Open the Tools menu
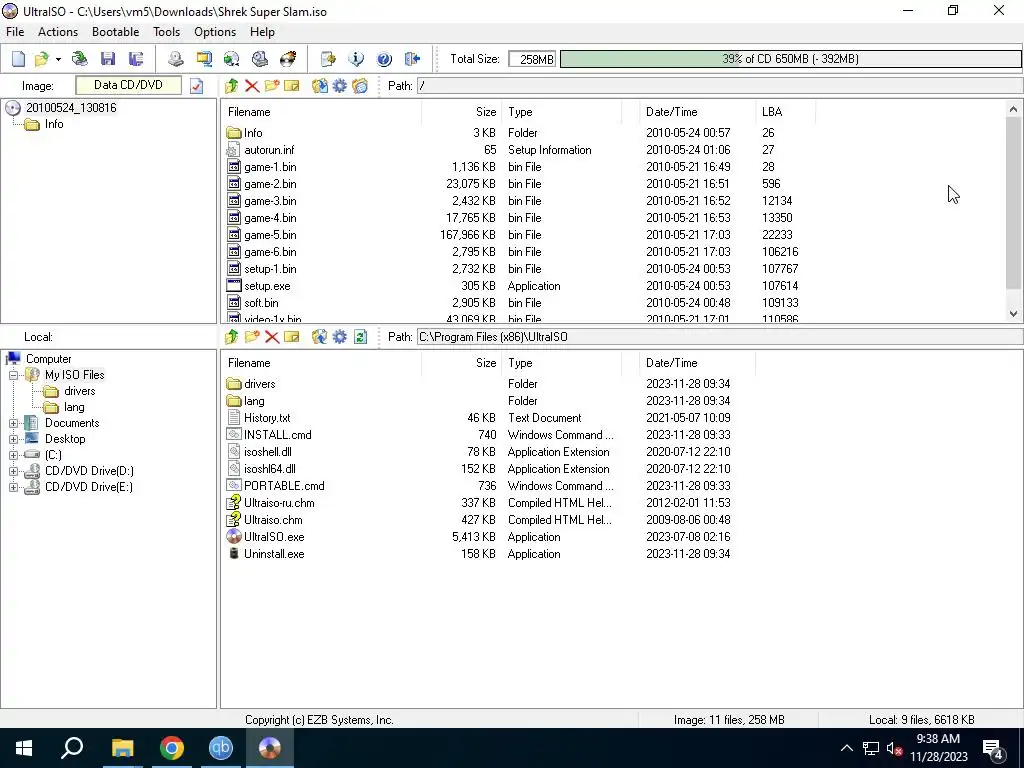This screenshot has width=1024, height=768. click(x=167, y=32)
